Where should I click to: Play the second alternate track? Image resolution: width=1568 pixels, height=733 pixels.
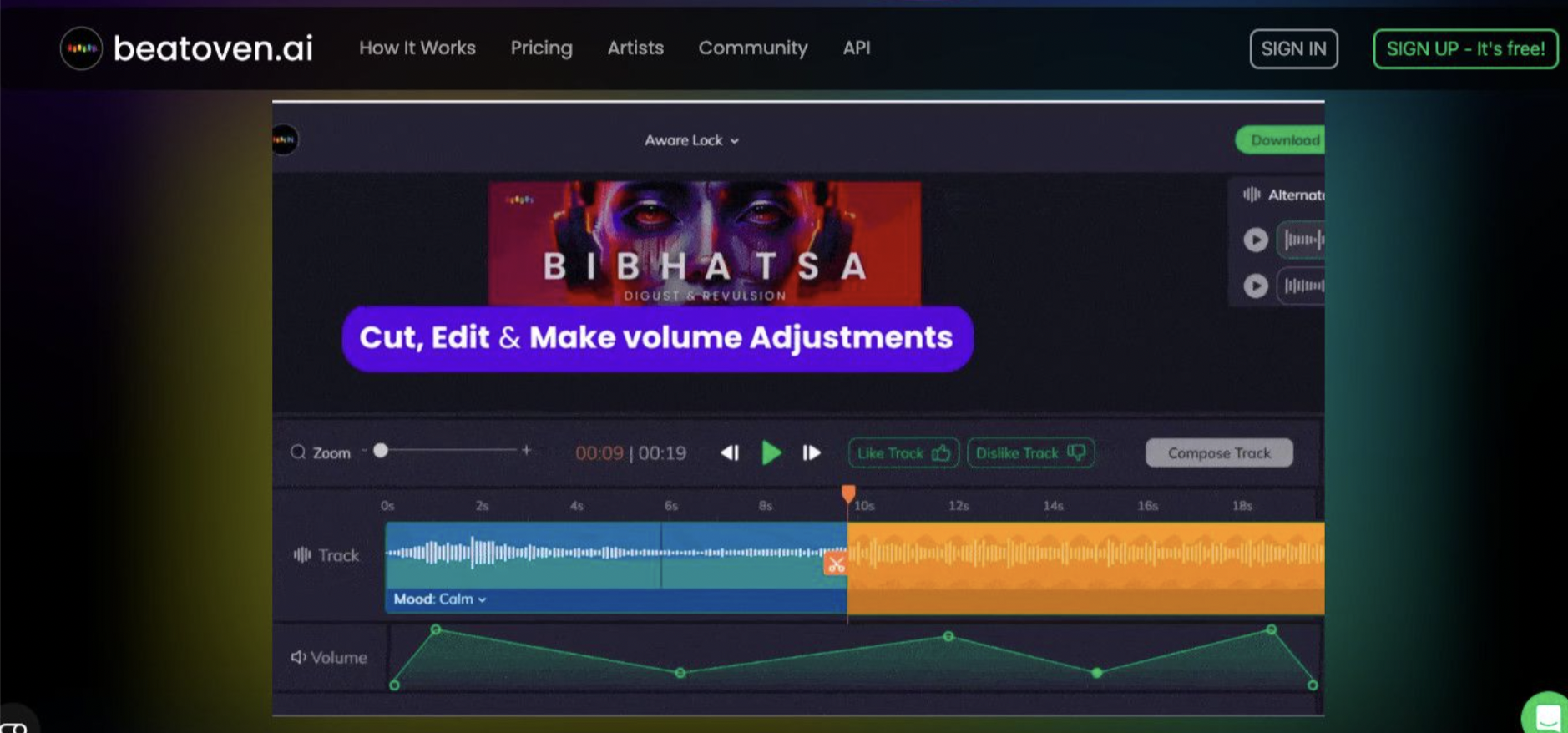click(1255, 286)
